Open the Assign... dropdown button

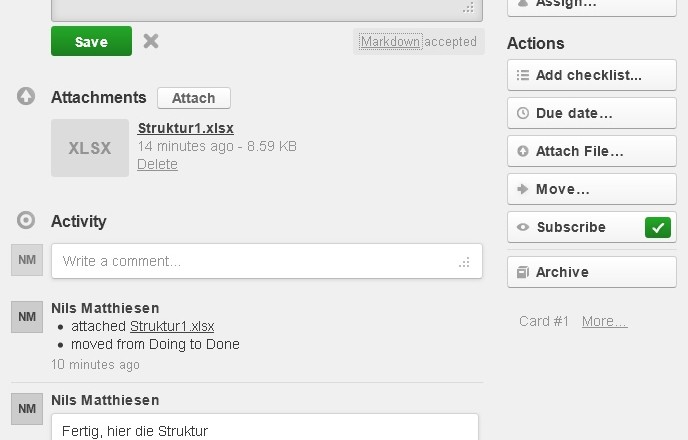pos(592,4)
